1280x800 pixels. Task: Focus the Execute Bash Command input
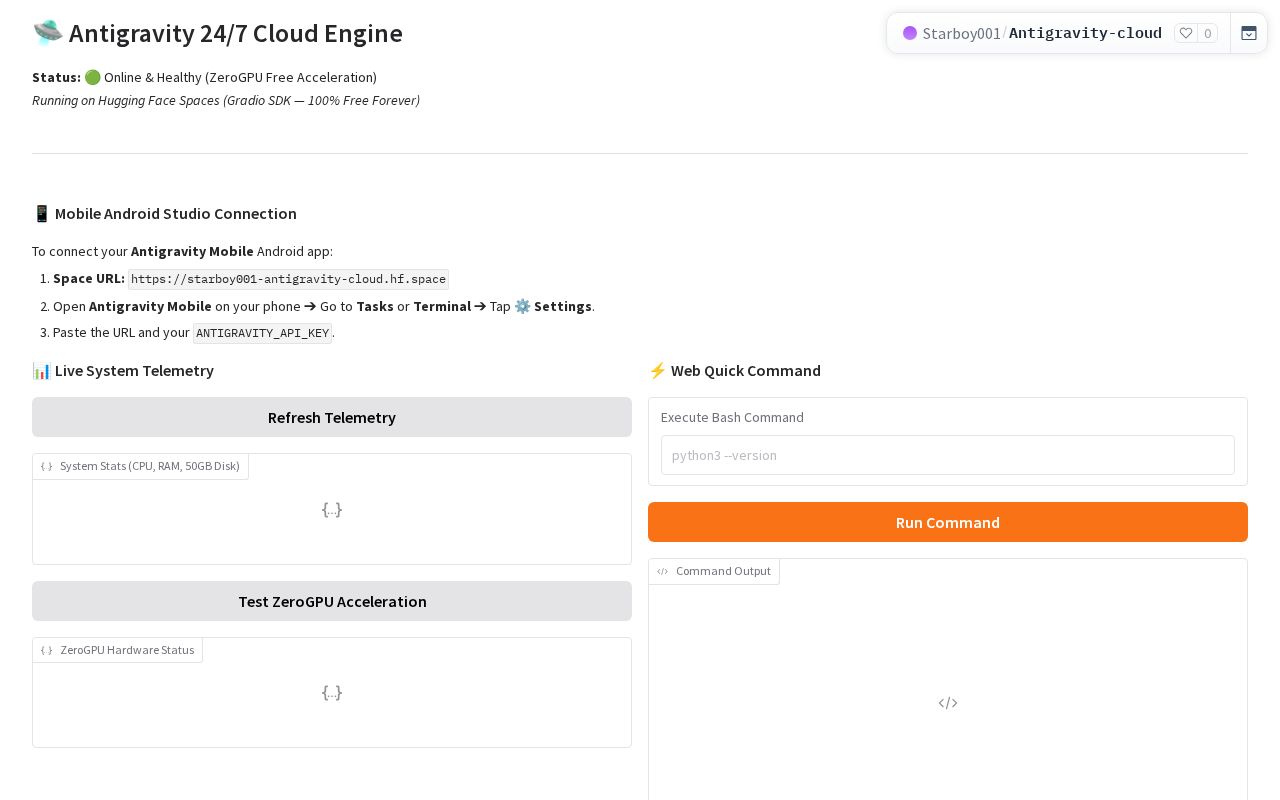click(948, 455)
